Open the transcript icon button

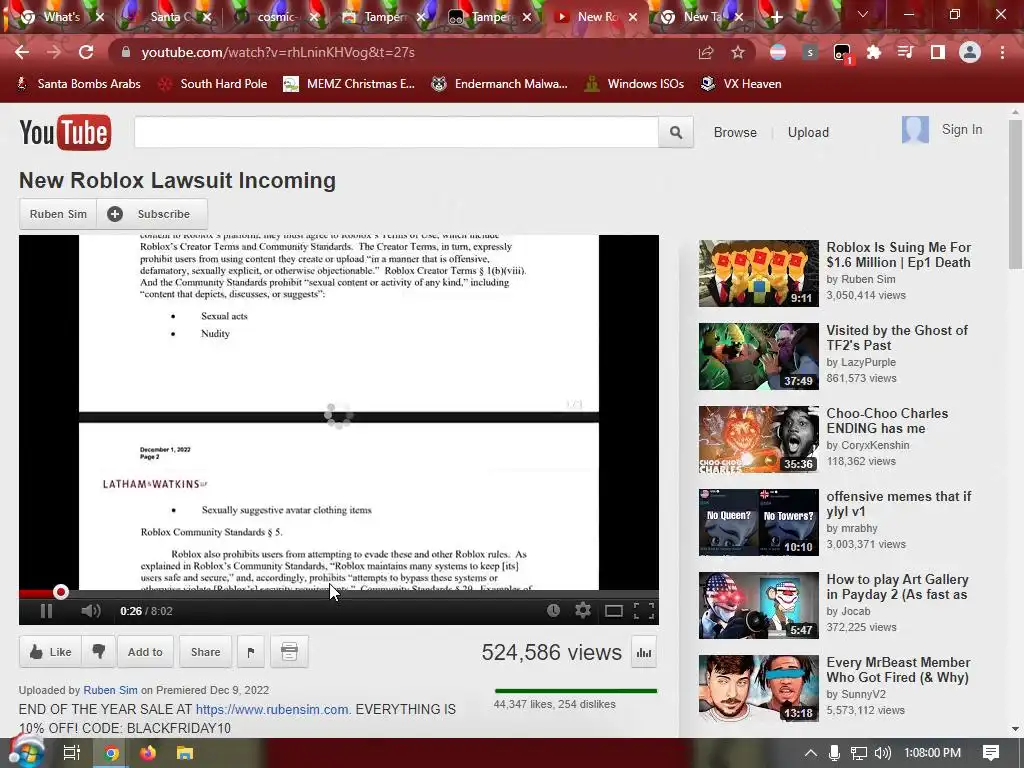(x=289, y=652)
